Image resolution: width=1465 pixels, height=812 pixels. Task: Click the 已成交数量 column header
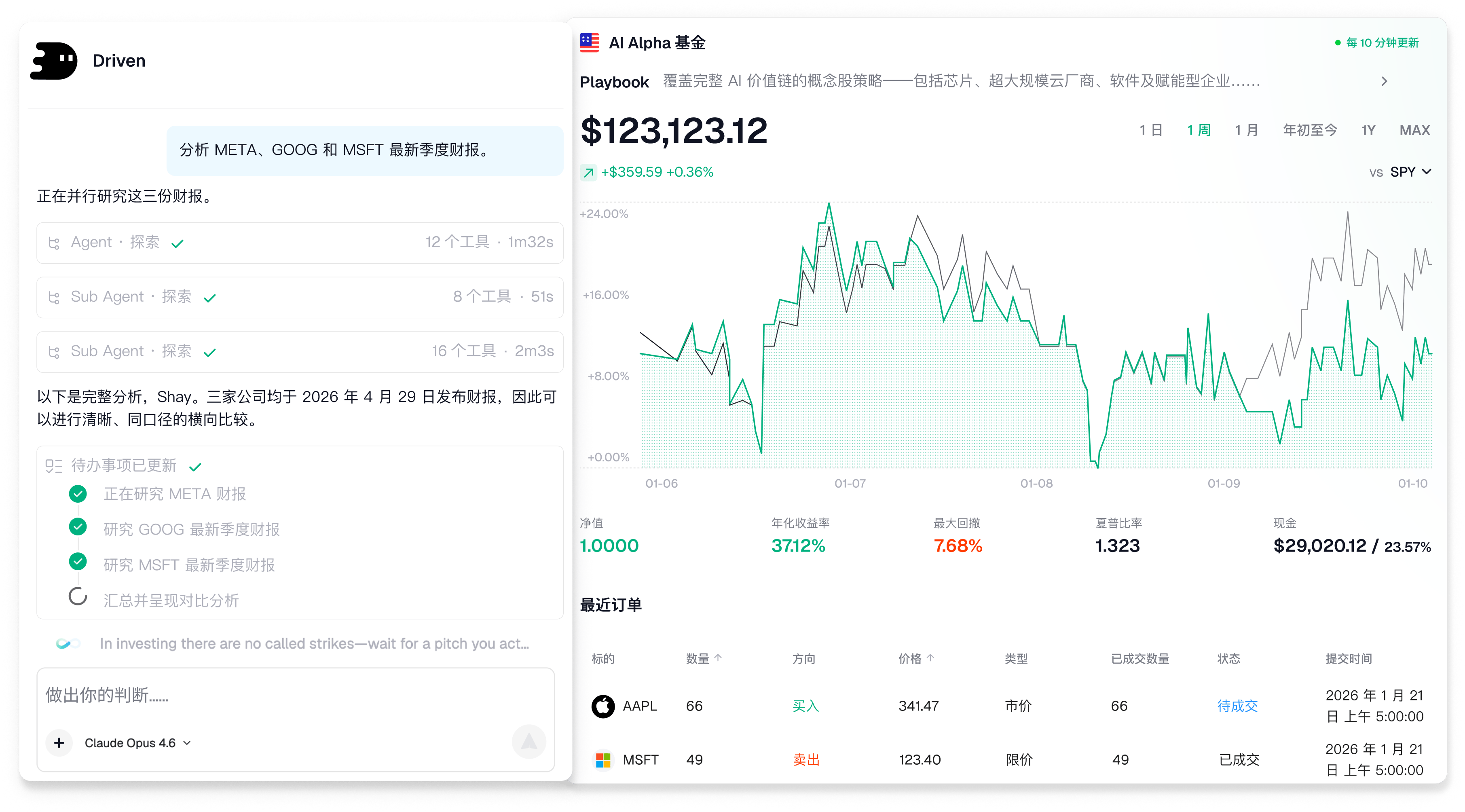(x=1140, y=658)
